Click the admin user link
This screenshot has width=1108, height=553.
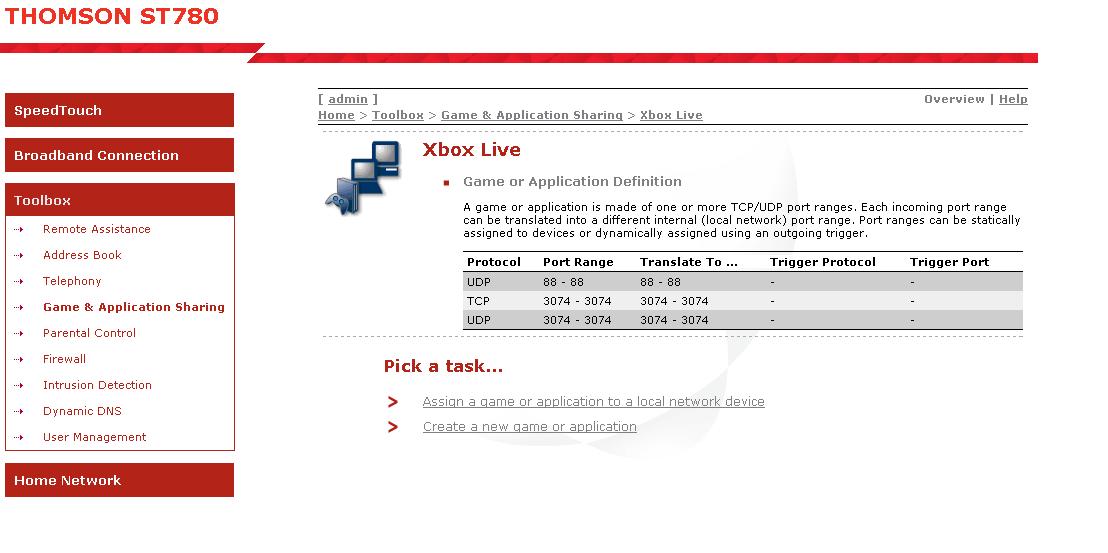tap(348, 99)
